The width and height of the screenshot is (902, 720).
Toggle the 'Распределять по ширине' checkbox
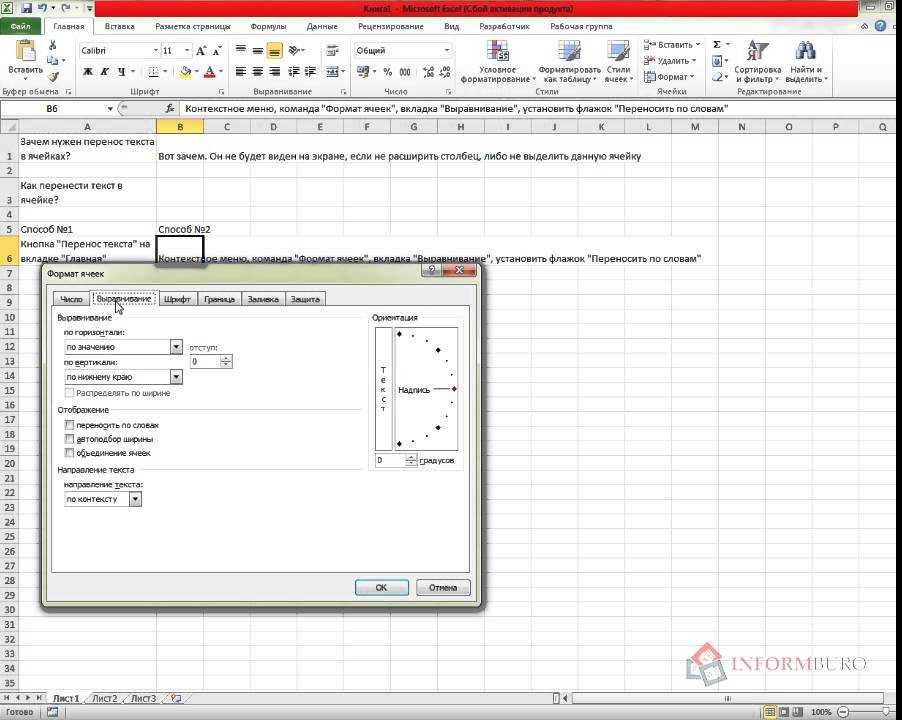[x=70, y=393]
